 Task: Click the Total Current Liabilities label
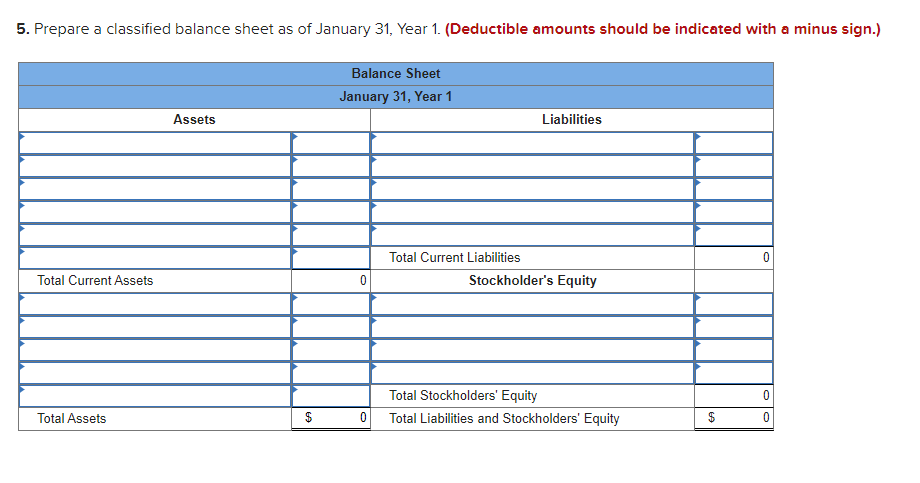click(455, 258)
